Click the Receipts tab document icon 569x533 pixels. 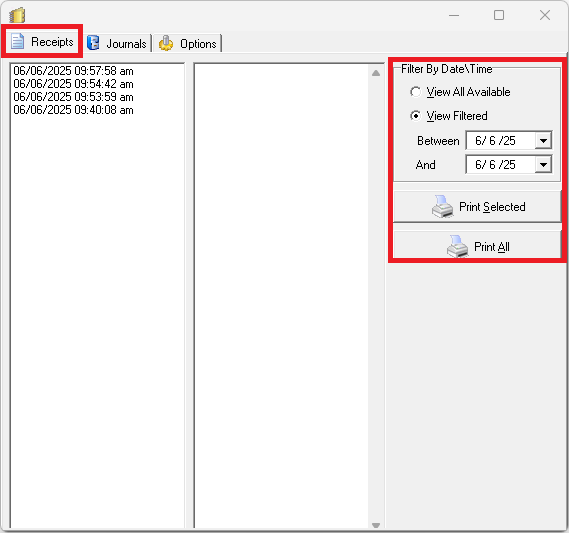(x=17, y=41)
